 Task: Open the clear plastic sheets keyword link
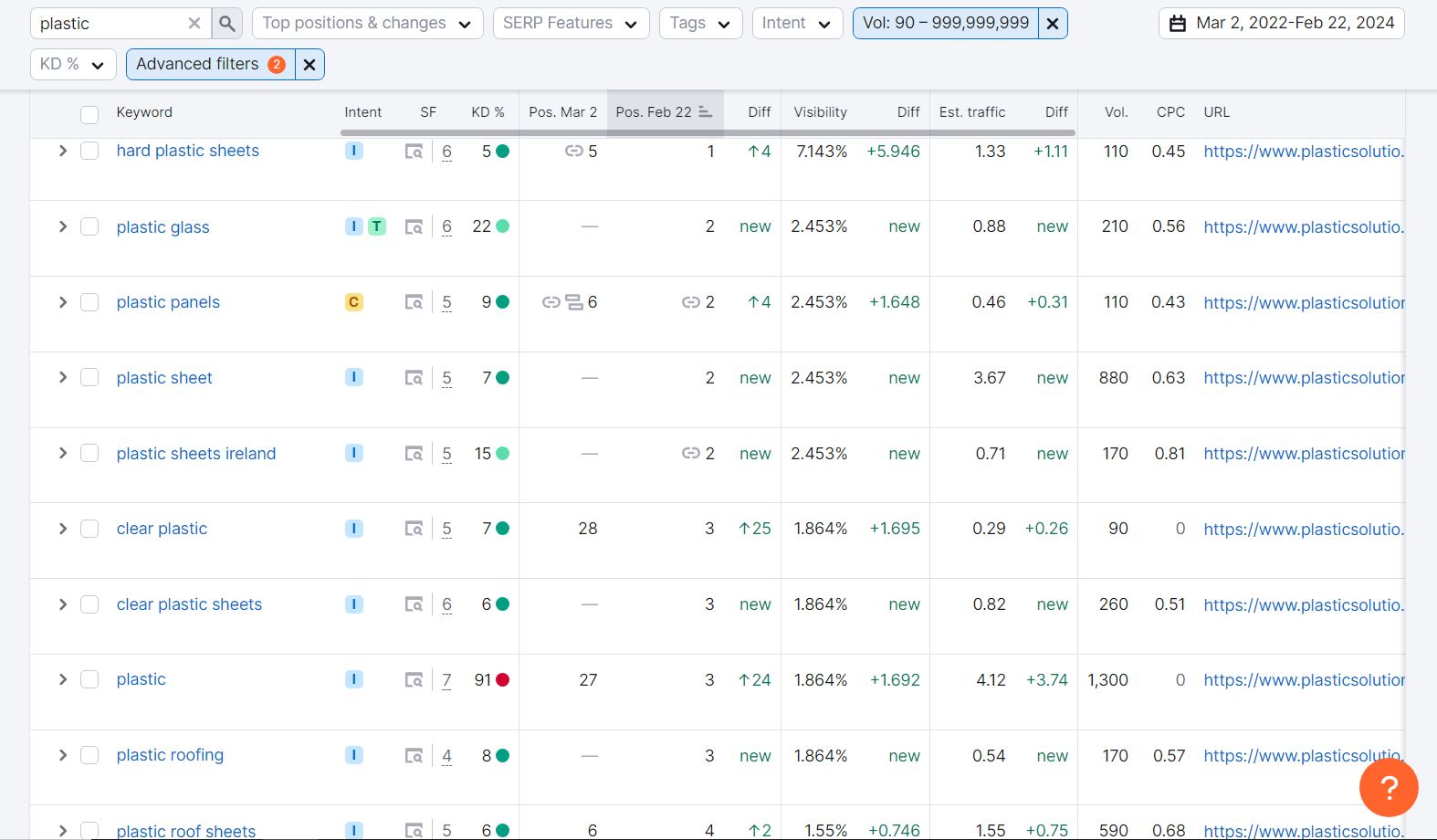[x=189, y=604]
